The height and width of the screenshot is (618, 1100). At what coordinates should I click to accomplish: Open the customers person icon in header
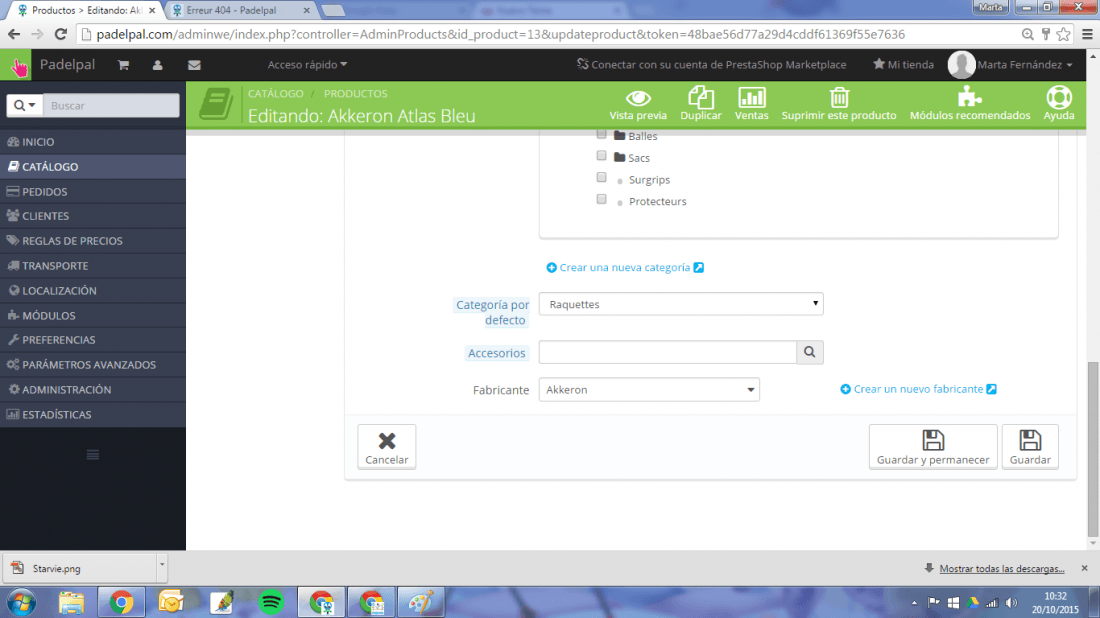[x=157, y=65]
